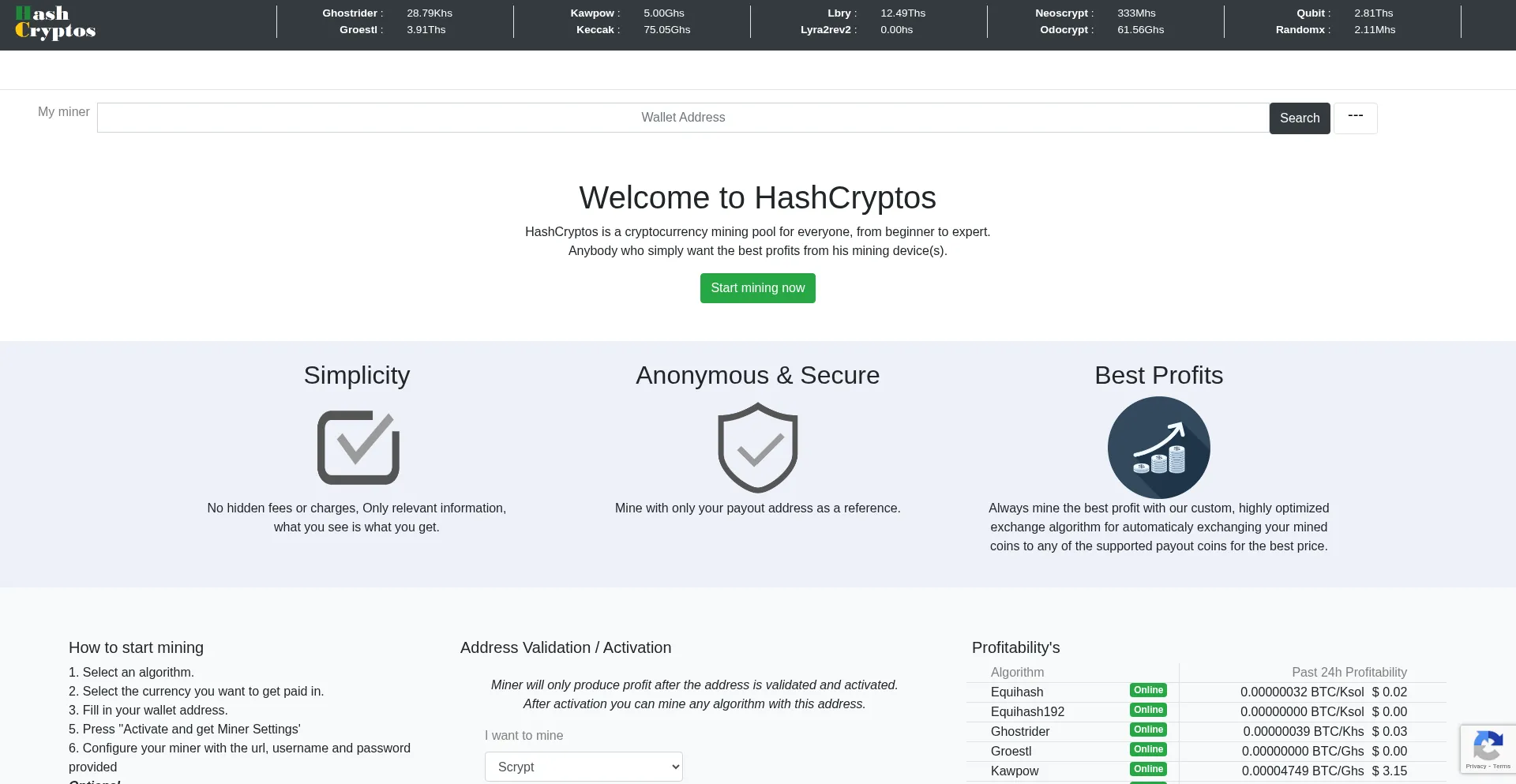Click the Past 24h Profitability column header
This screenshot has width=1516, height=784.
pyautogui.click(x=1349, y=673)
